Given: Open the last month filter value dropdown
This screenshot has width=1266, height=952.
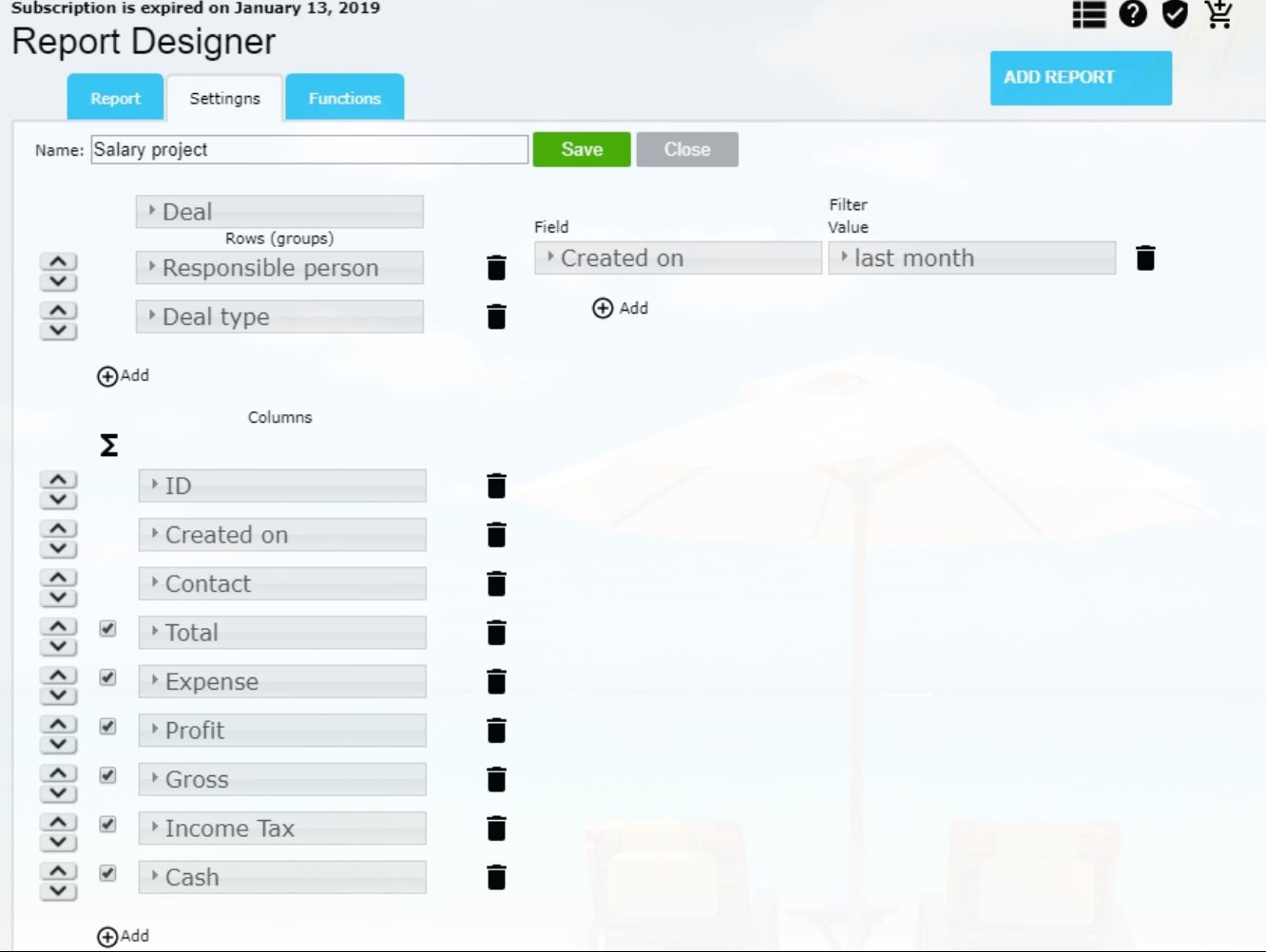Looking at the screenshot, I should tap(971, 258).
